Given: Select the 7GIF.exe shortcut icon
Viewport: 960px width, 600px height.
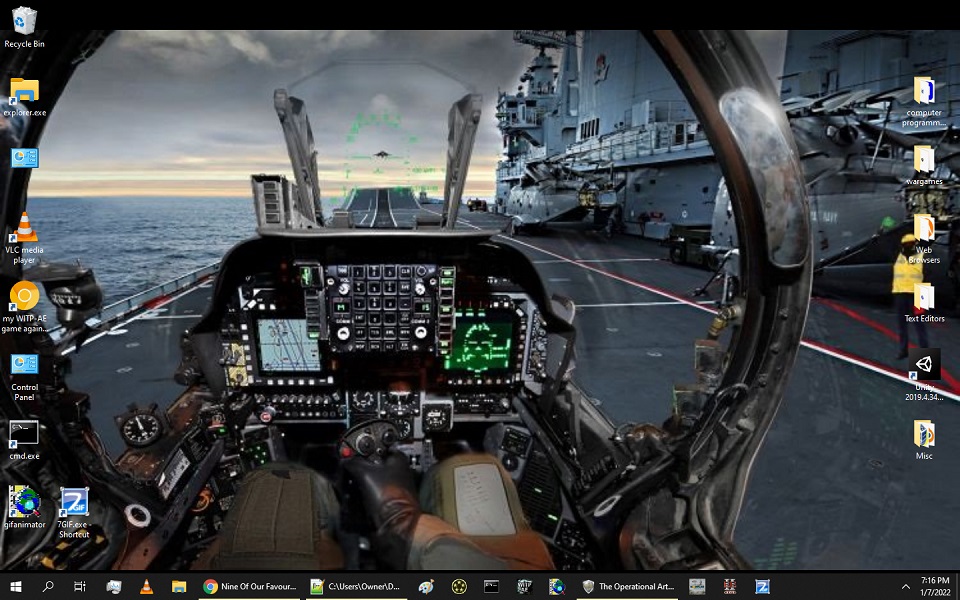Looking at the screenshot, I should (x=74, y=512).
